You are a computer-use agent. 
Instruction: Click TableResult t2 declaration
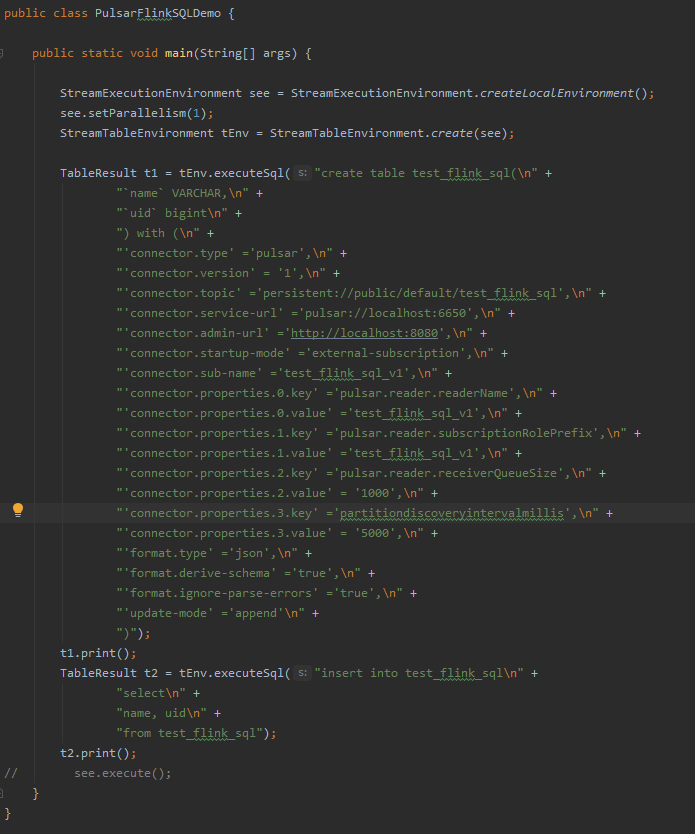pos(109,673)
